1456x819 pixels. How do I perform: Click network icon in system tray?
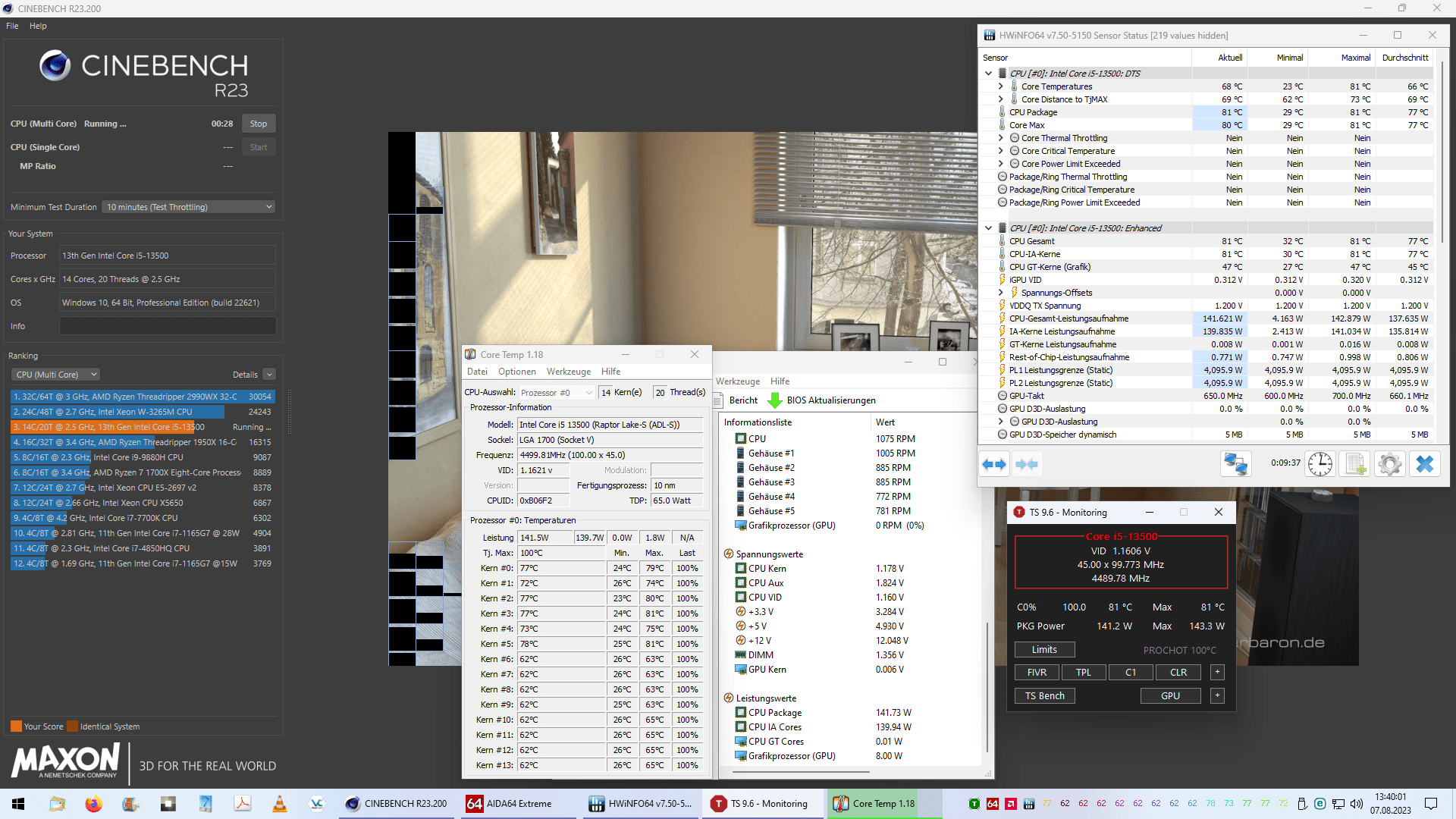(x=1338, y=804)
